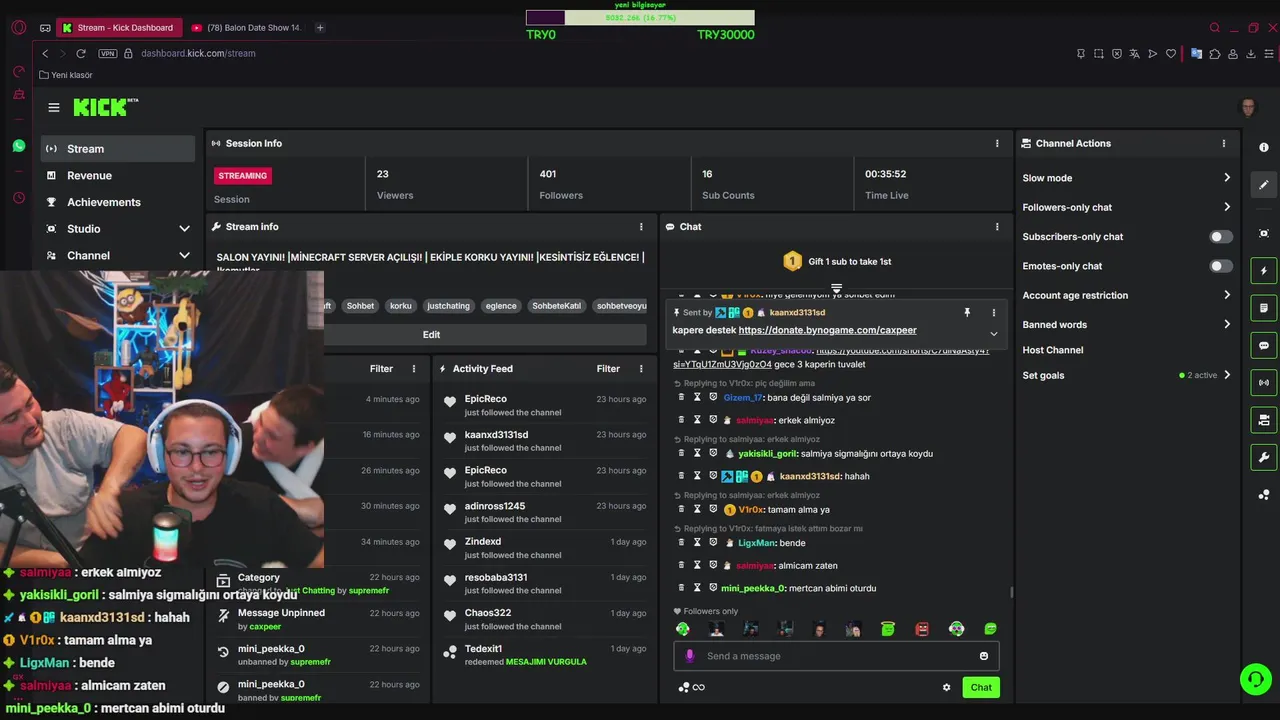Ban Gizem_17 using the shield icon
Image resolution: width=1280 pixels, height=720 pixels.
click(x=713, y=397)
